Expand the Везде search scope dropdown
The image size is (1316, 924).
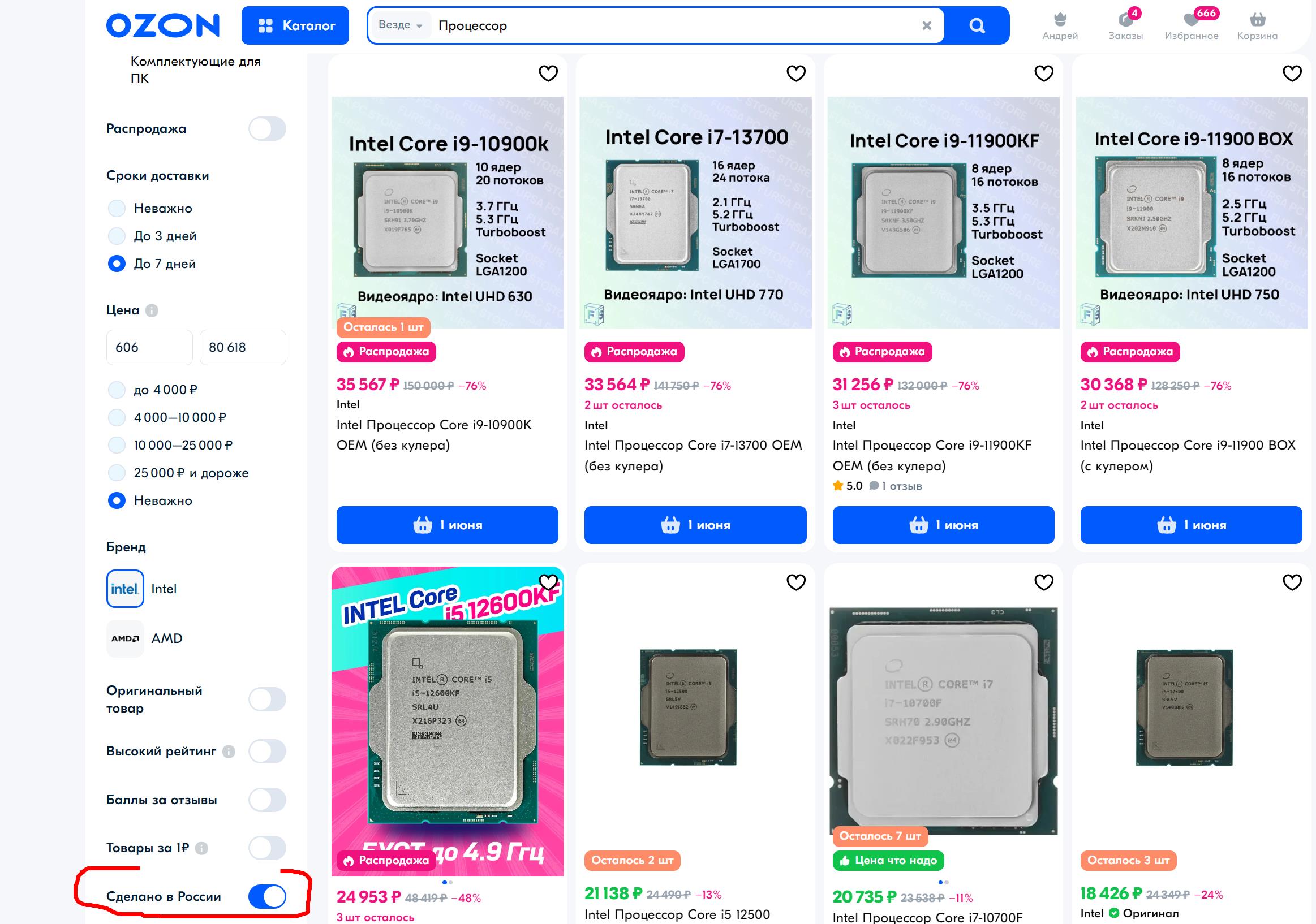(x=401, y=25)
